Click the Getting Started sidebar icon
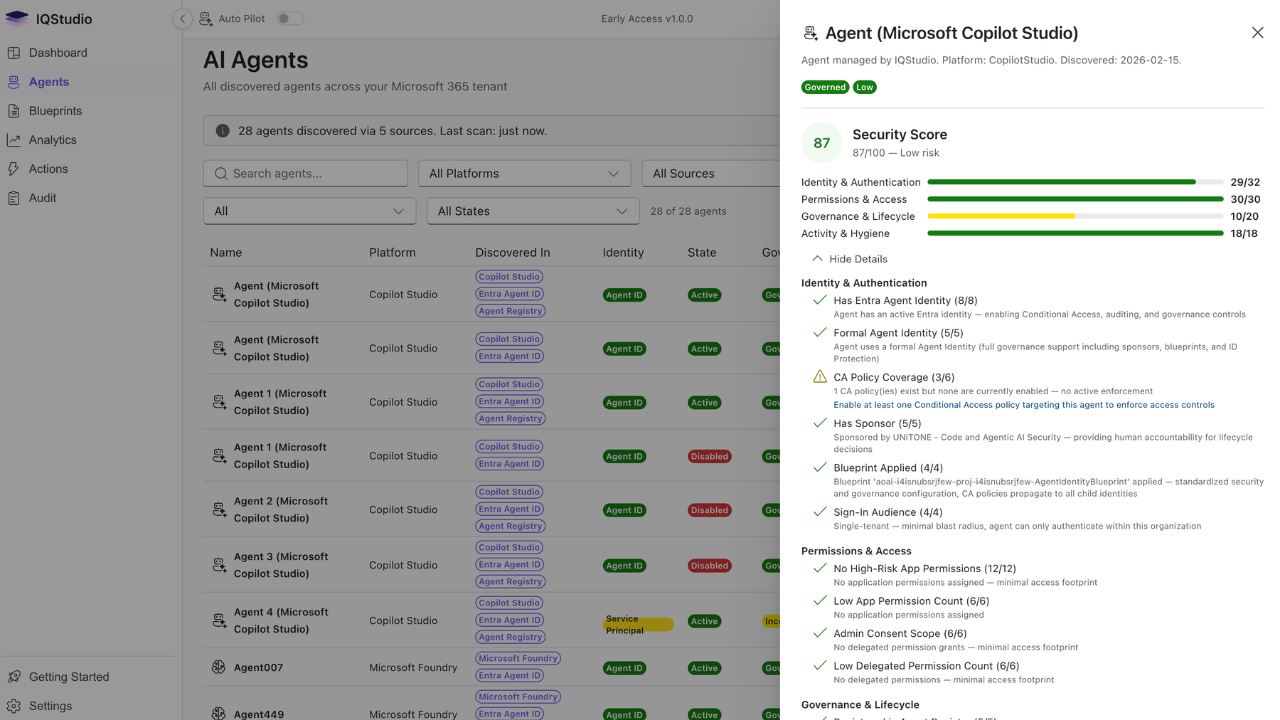1280x720 pixels. coord(13,677)
